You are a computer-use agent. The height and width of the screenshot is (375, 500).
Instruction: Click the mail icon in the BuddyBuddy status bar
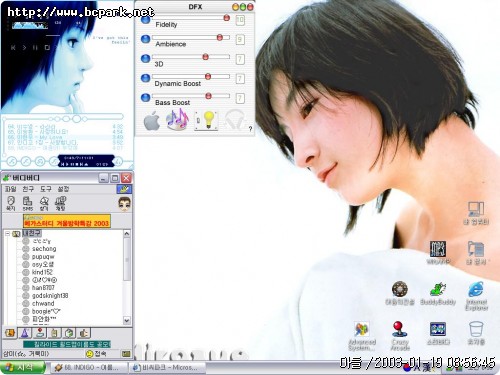pyautogui.click(x=126, y=354)
